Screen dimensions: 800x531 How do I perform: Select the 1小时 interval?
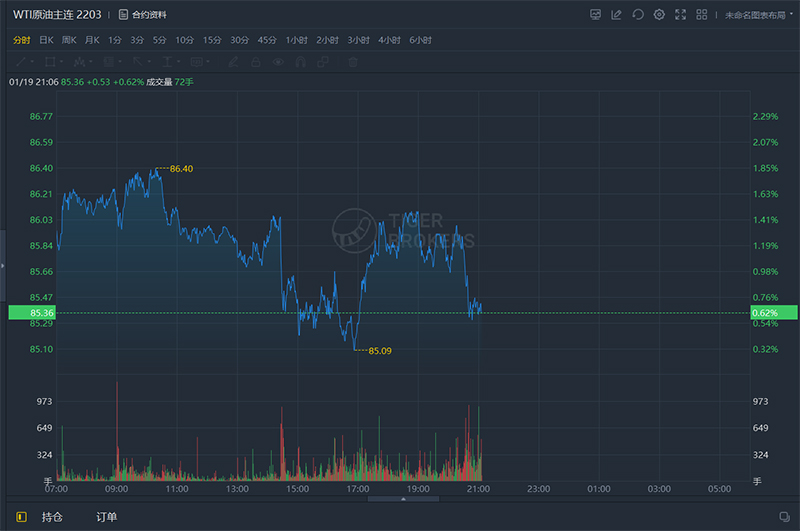coord(296,40)
